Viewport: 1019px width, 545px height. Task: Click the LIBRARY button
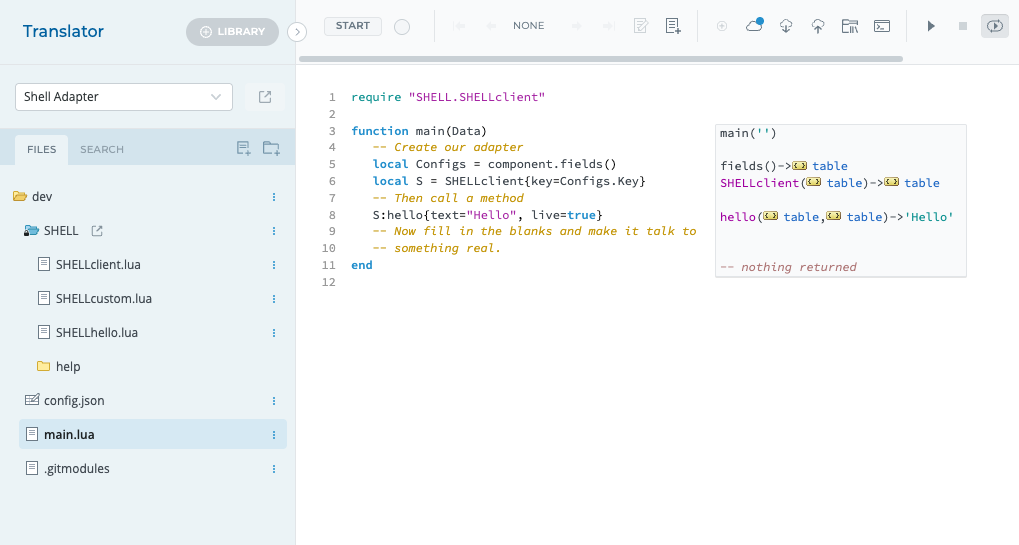[x=232, y=32]
